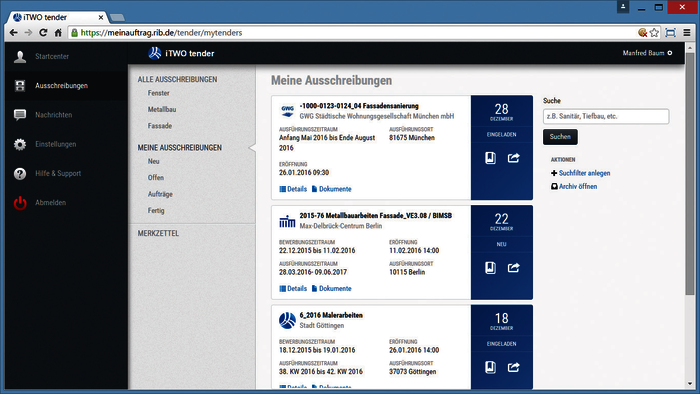Bookmark the Fassadensanierung tender
Viewport: 700px width, 394px height.
490,158
